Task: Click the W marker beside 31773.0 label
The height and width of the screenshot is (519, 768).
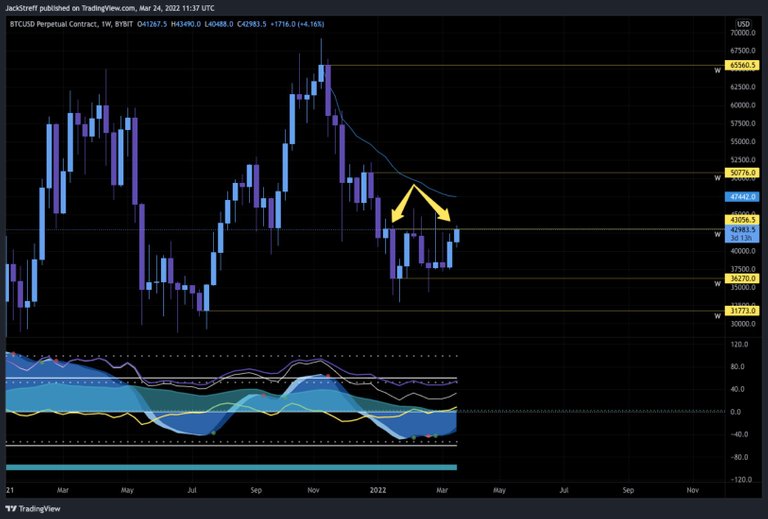Action: click(x=717, y=316)
